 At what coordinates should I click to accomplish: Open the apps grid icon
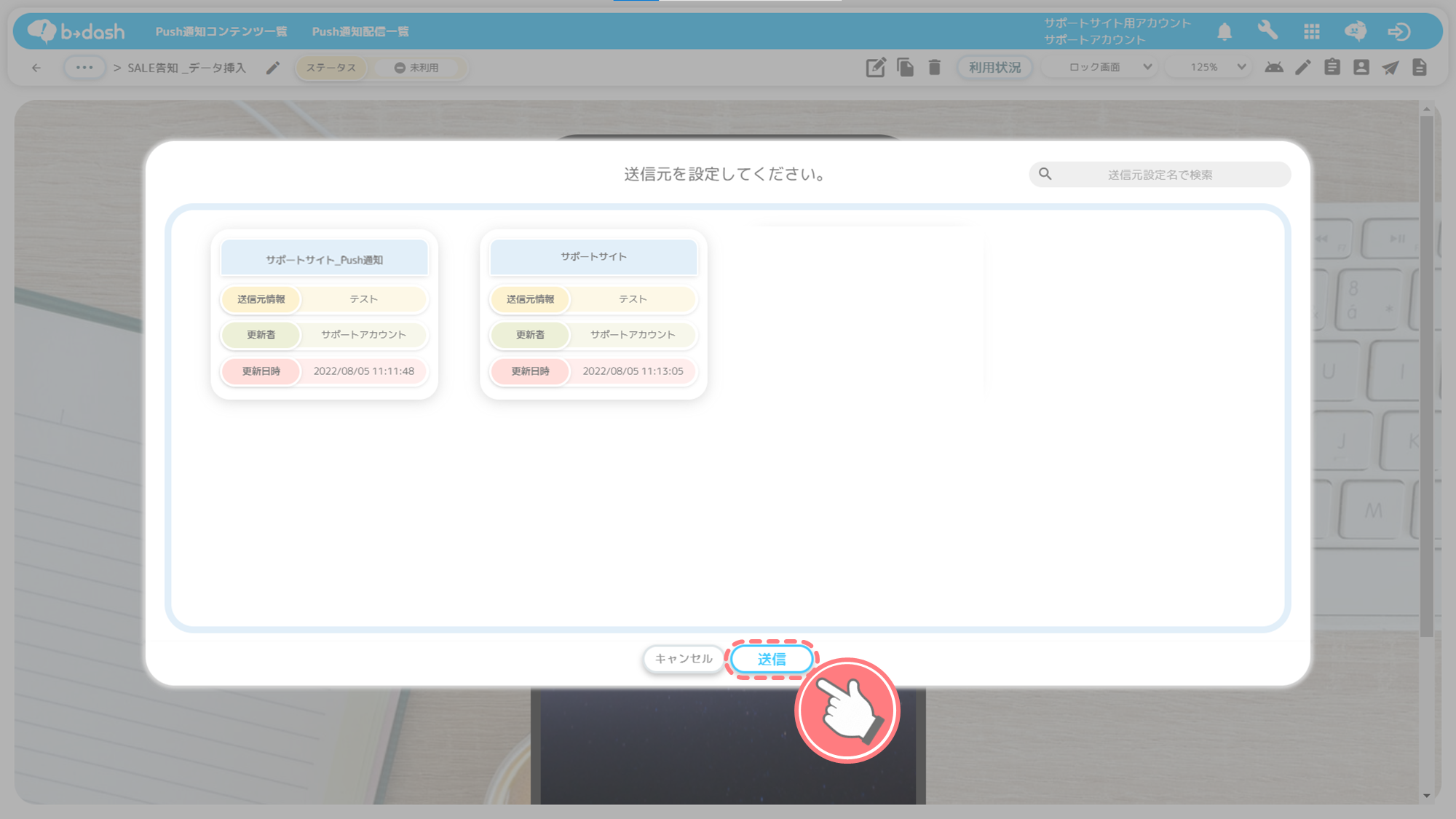(1312, 31)
